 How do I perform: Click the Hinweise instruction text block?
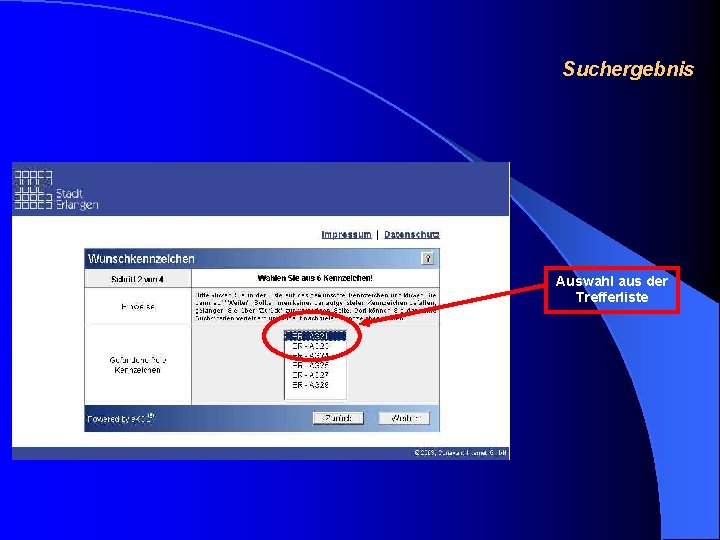[315, 306]
